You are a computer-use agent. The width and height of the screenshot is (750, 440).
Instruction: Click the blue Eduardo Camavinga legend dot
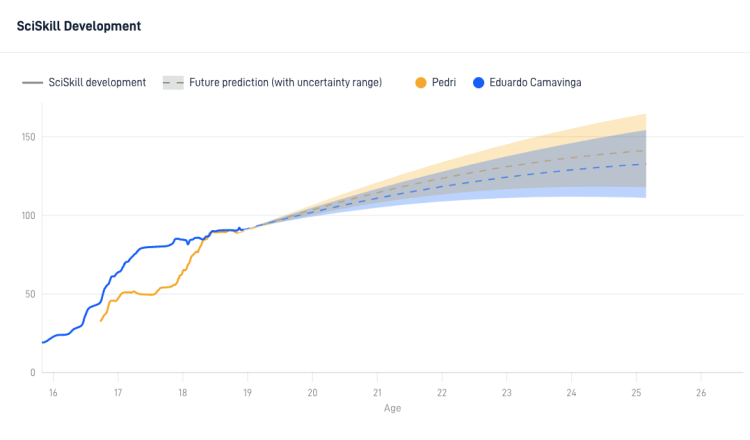478,83
